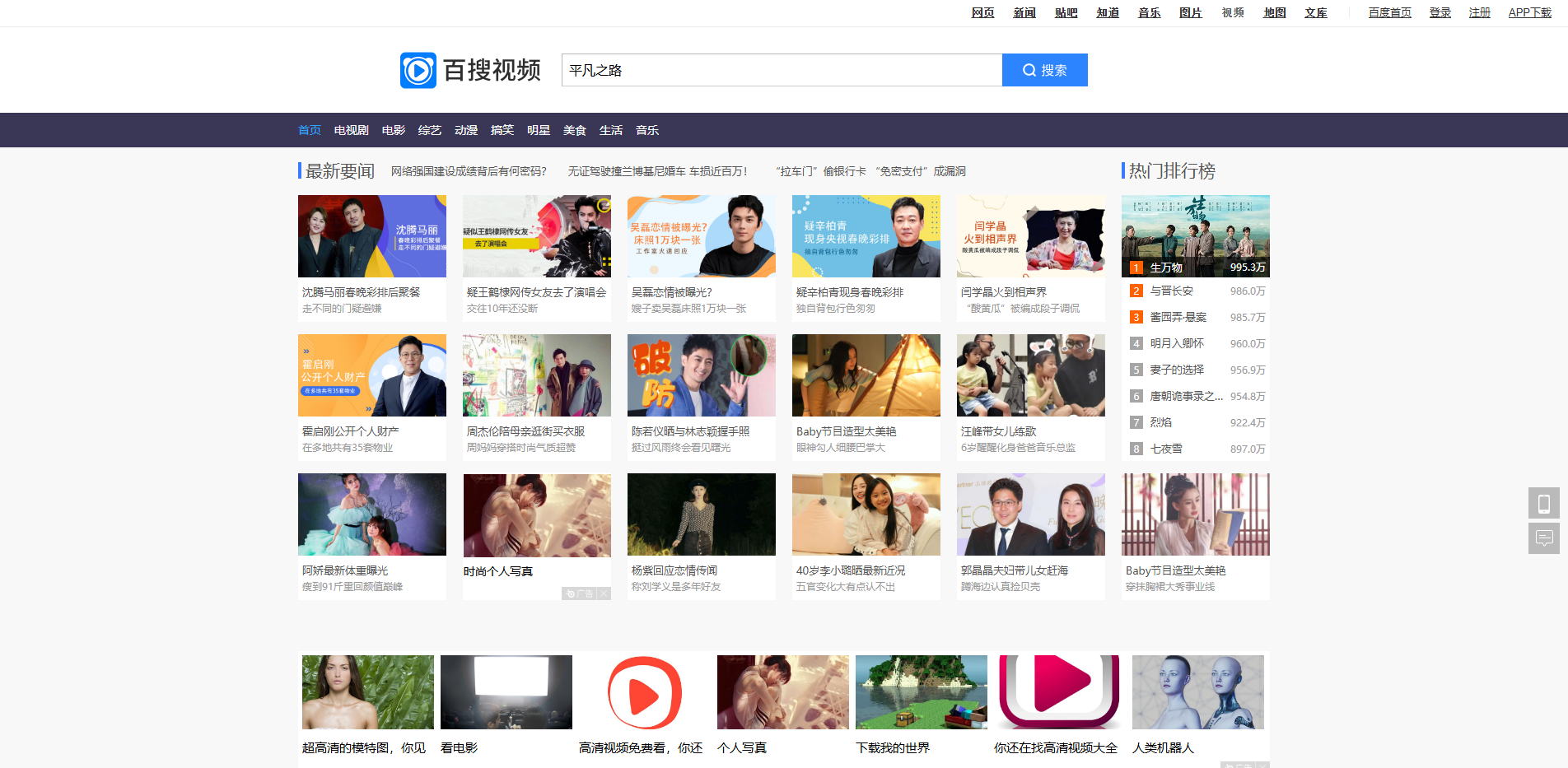The width and height of the screenshot is (1568, 768).
Task: Click the APP下载 link
Action: tap(1529, 12)
